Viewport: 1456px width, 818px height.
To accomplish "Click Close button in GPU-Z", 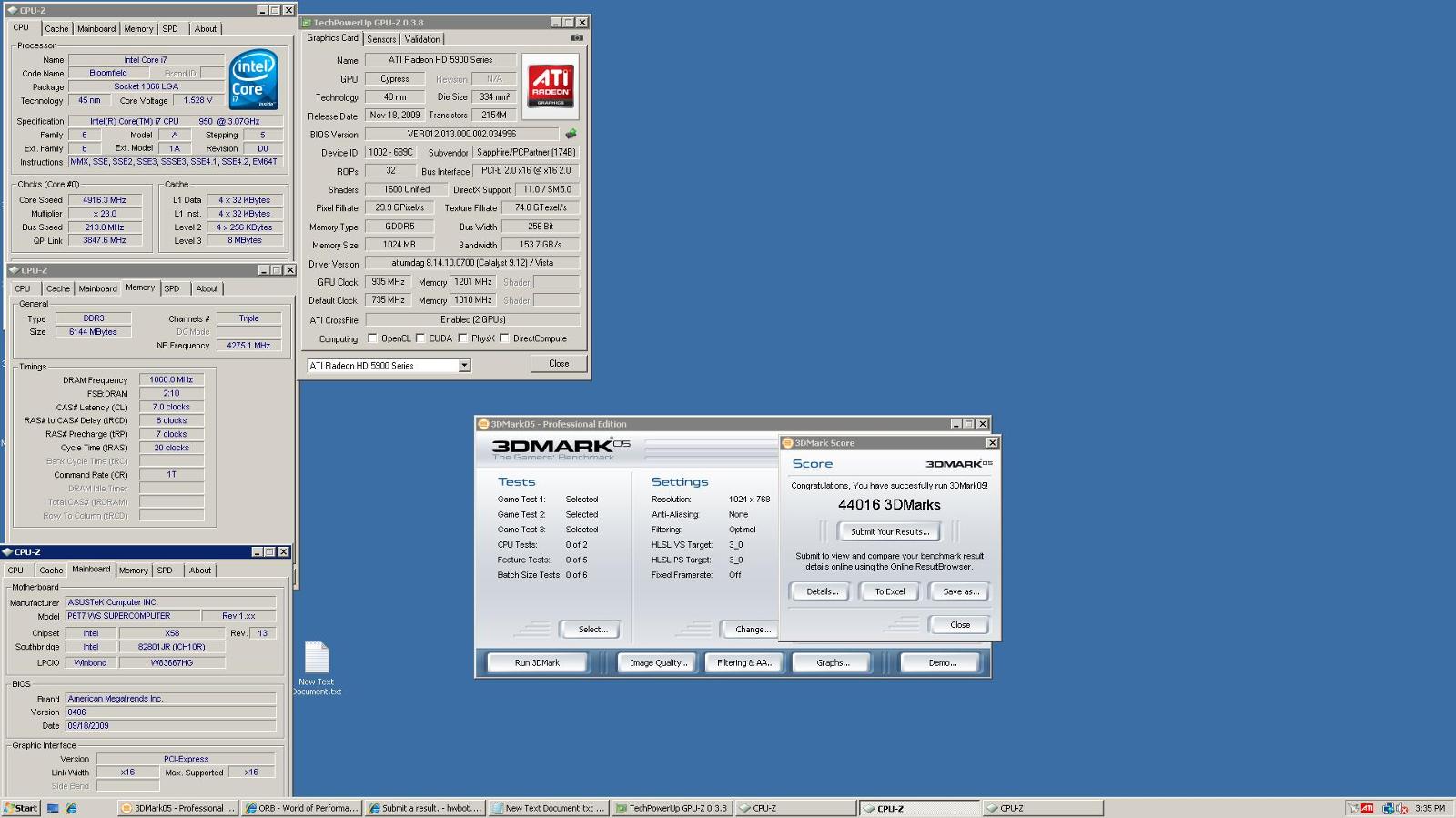I will 559,364.
